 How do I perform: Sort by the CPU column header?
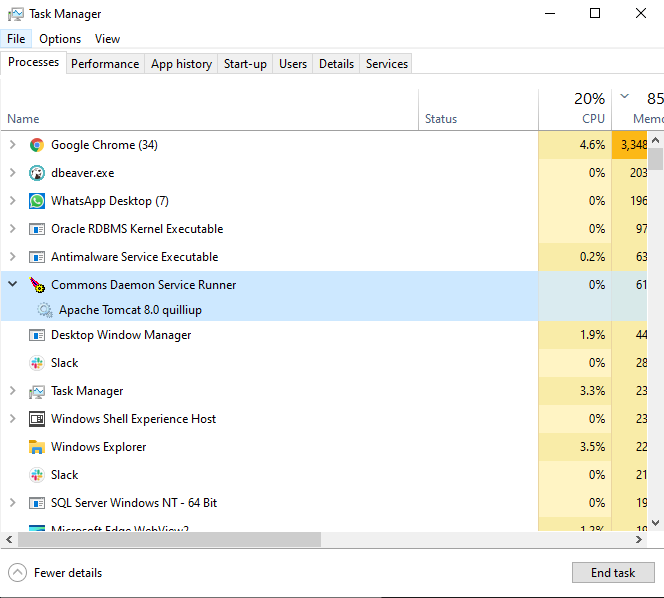pos(575,109)
